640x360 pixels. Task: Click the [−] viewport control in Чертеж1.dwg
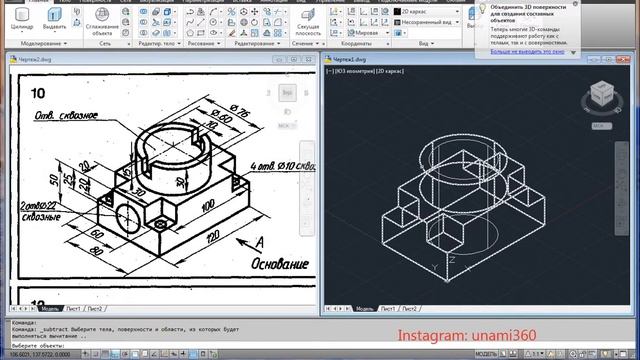pyautogui.click(x=329, y=71)
